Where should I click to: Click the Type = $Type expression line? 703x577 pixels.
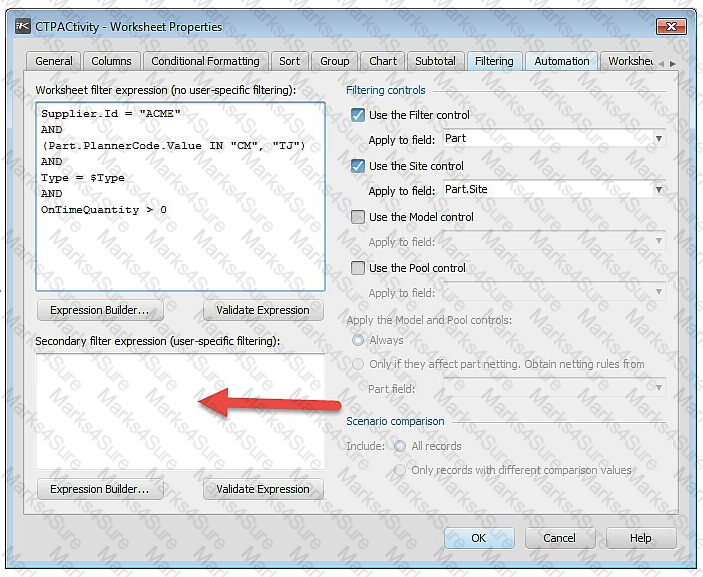click(x=83, y=178)
